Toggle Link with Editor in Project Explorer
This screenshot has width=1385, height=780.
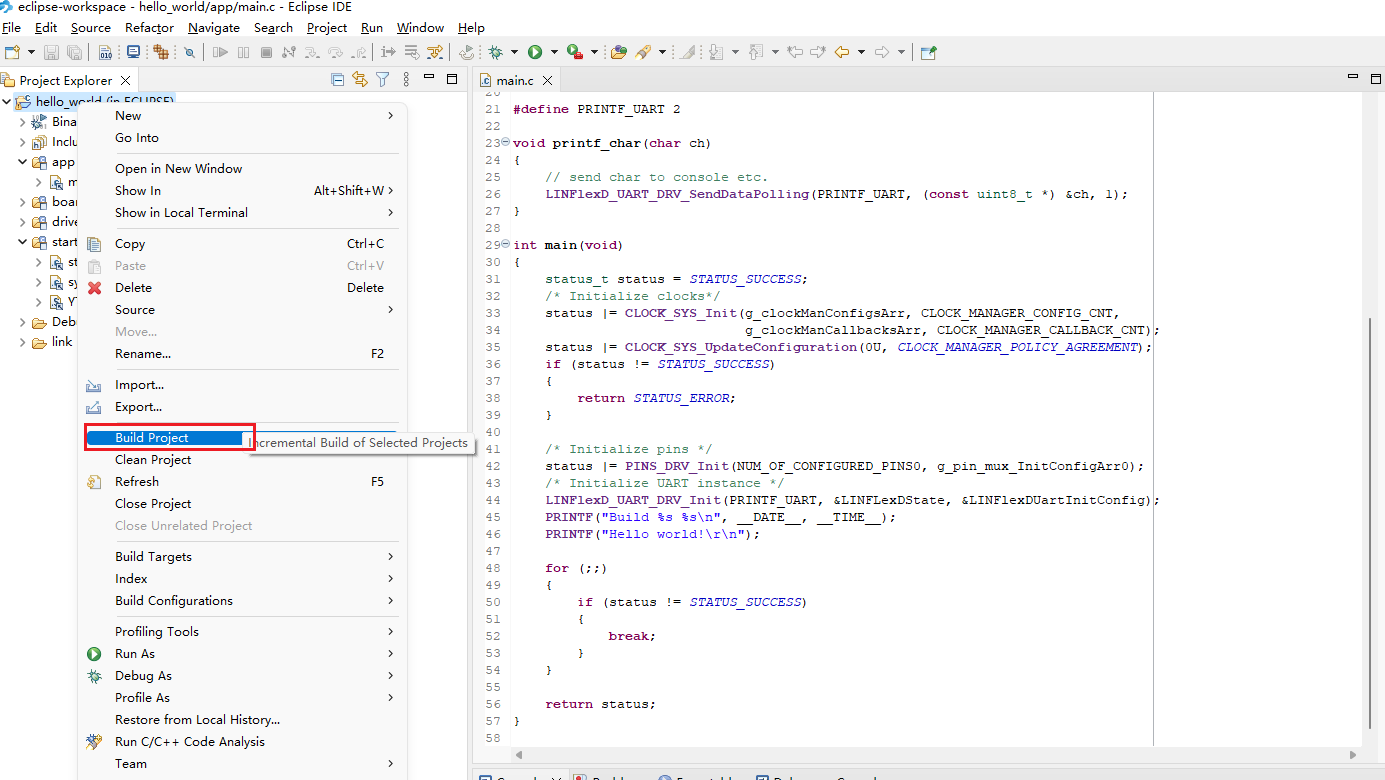click(359, 79)
